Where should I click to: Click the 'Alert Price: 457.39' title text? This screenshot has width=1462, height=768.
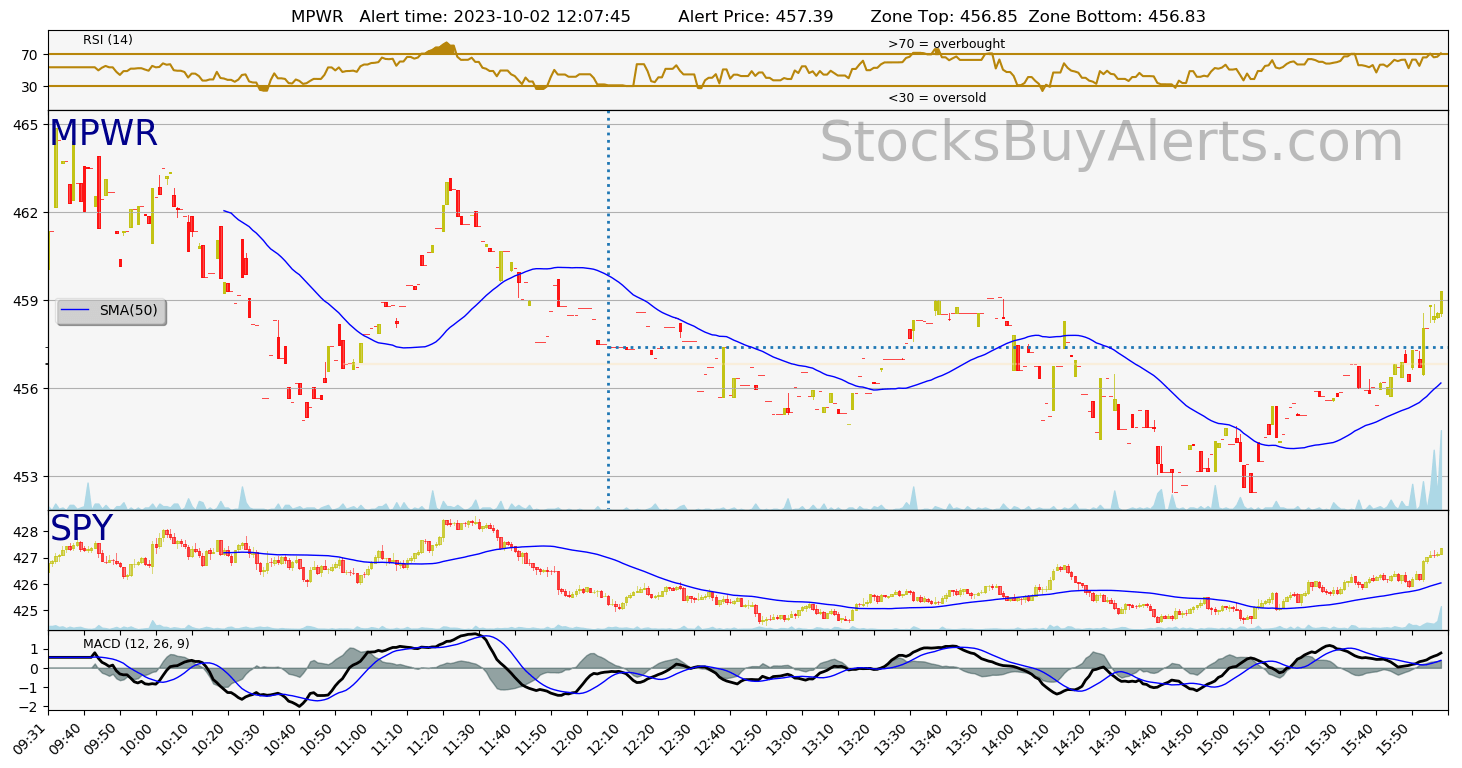pyautogui.click(x=755, y=17)
